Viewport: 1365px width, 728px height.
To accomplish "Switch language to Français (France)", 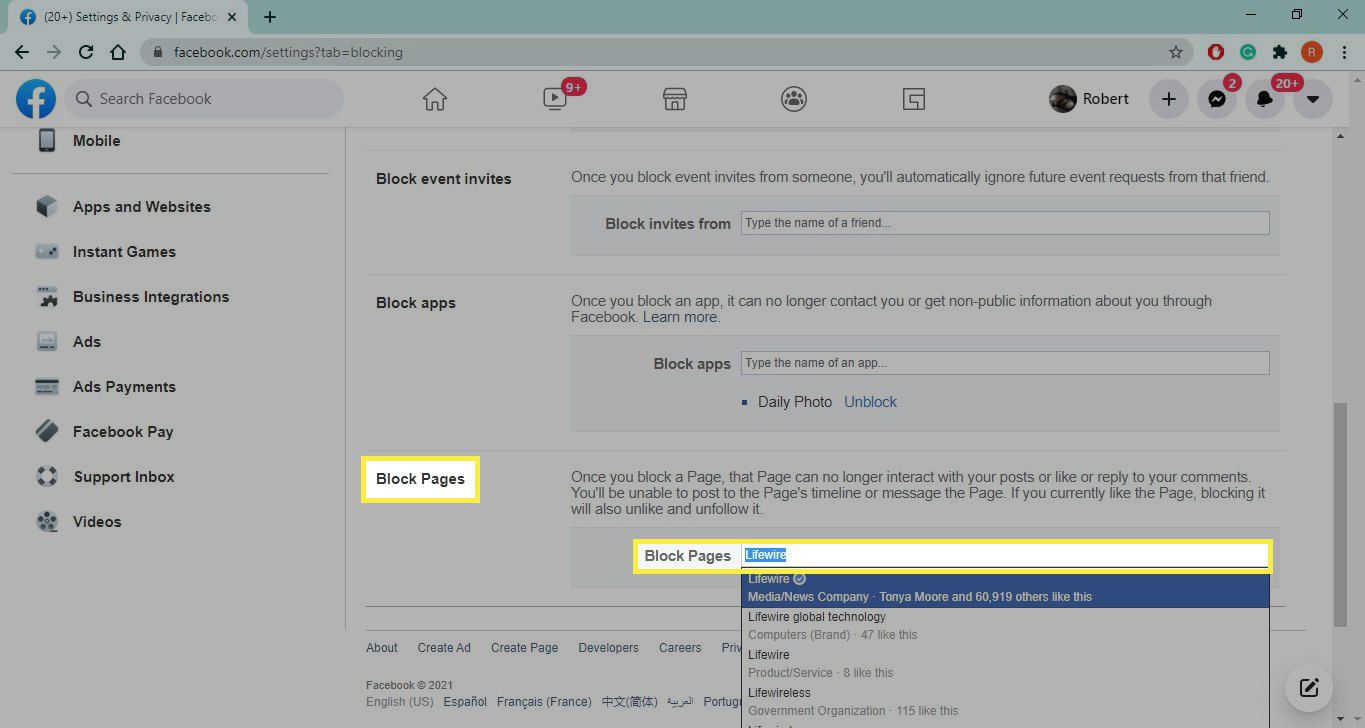I will coord(544,702).
